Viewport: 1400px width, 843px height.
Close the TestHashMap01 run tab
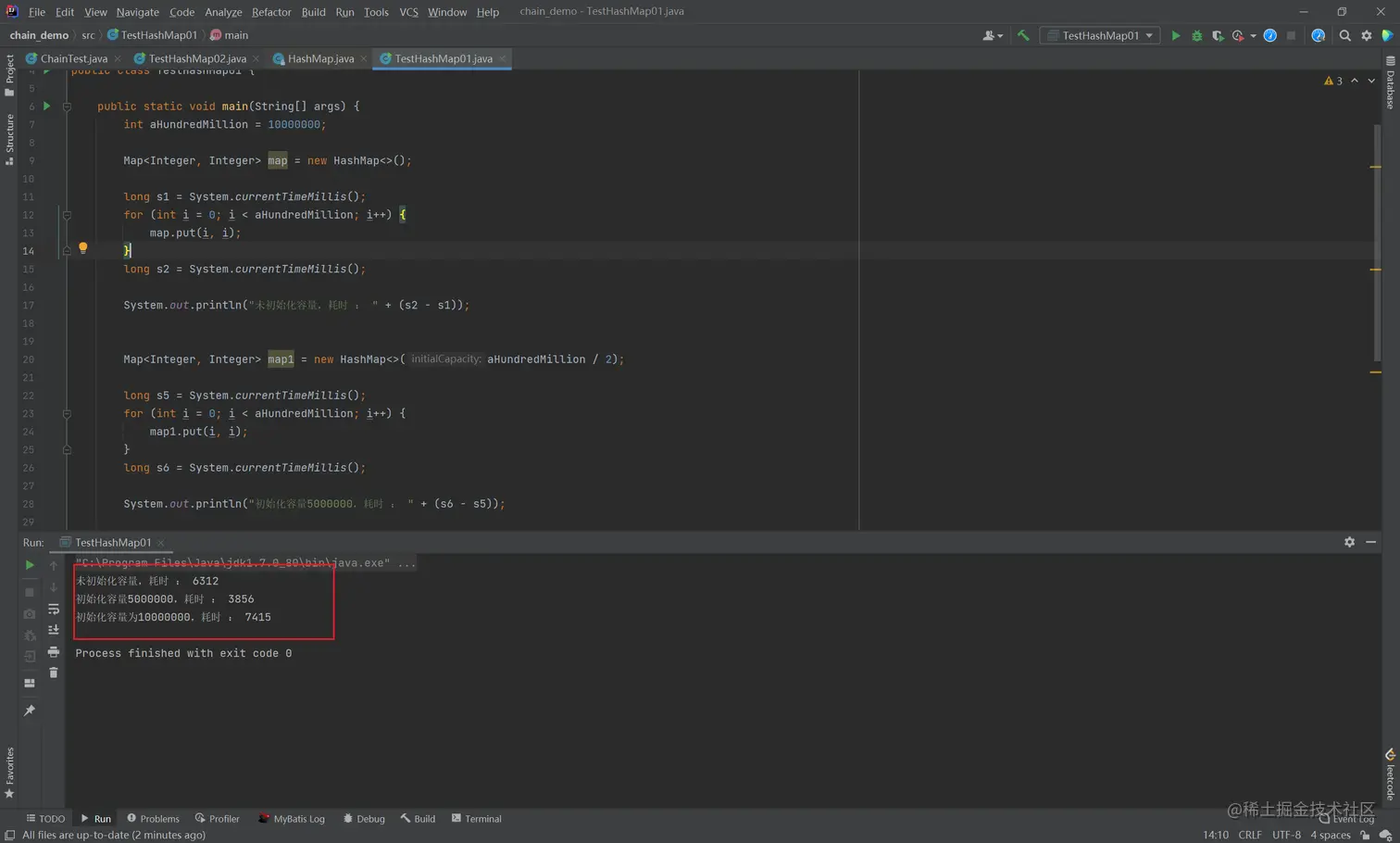pos(161,543)
